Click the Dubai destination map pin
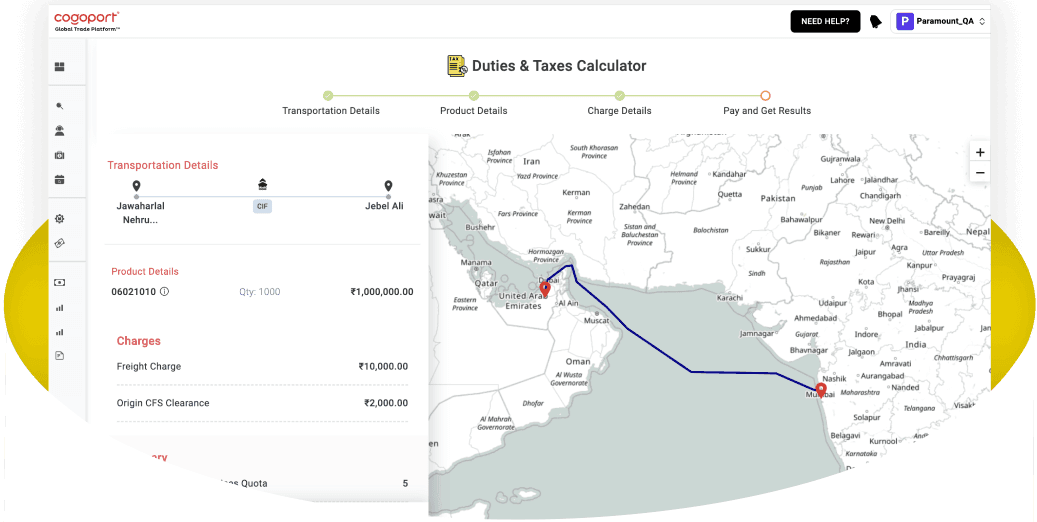The height and width of the screenshot is (522, 1037). [x=545, y=289]
